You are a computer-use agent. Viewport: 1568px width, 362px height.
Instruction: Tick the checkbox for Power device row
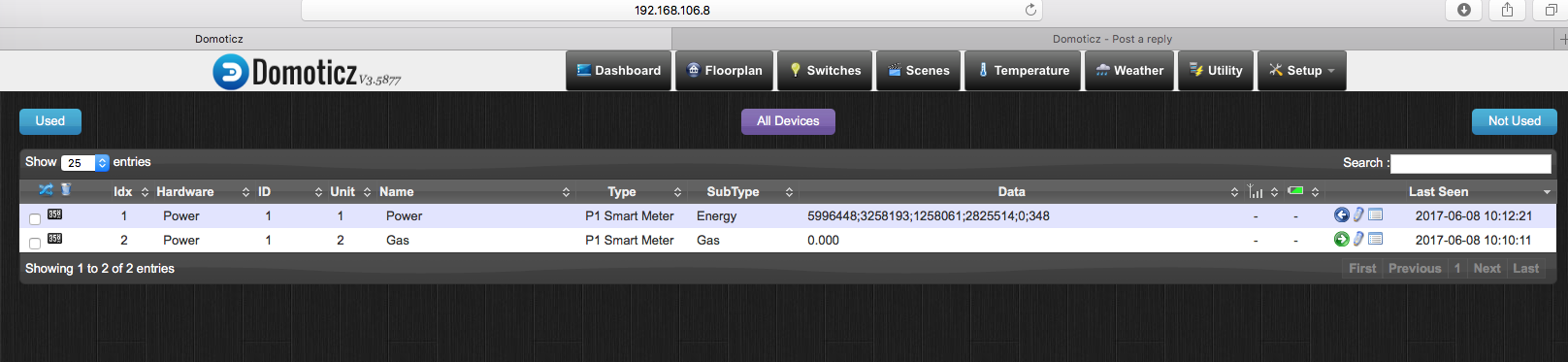[35, 218]
